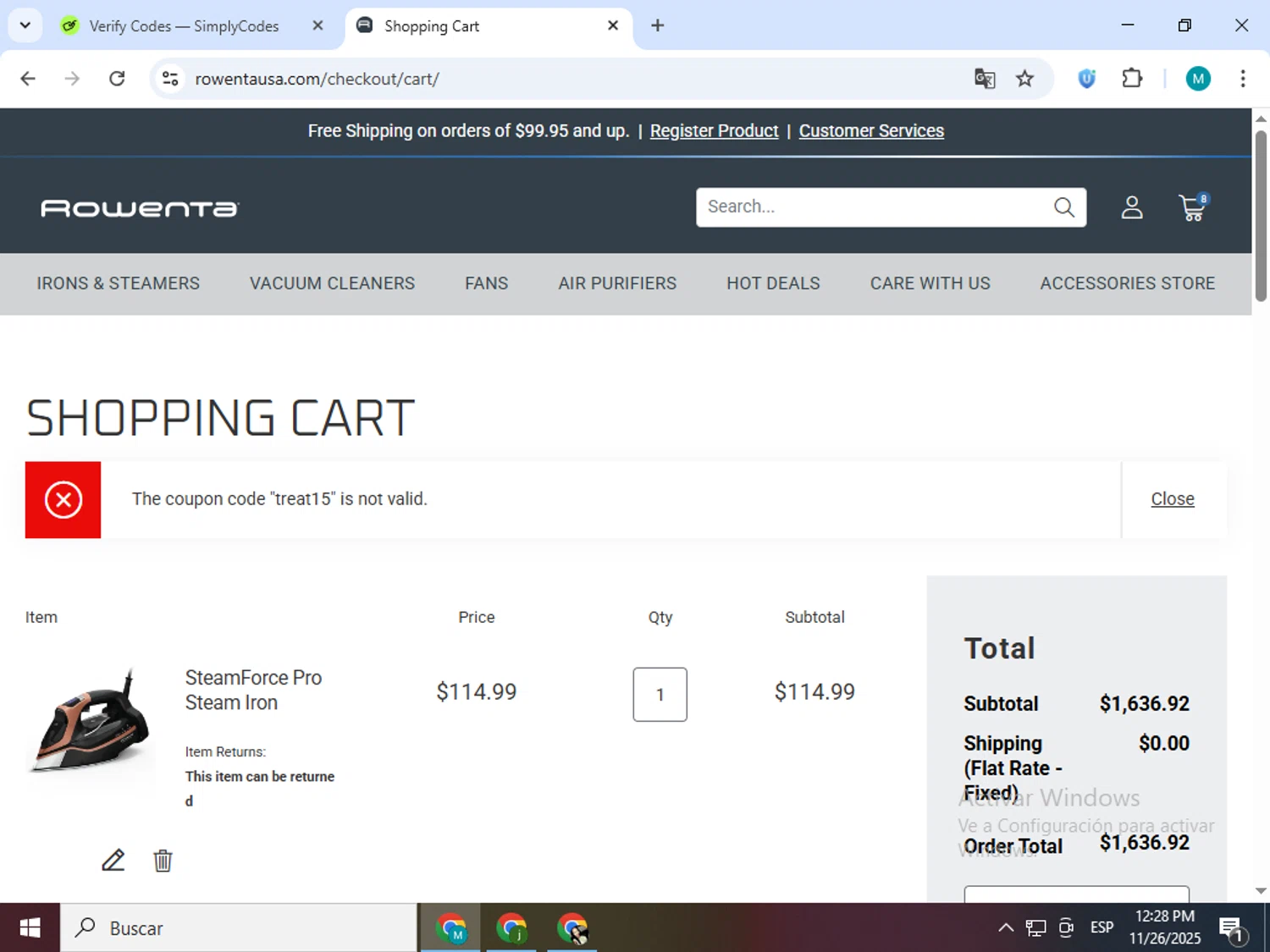
Task: Open Hot Deals category
Action: coord(773,283)
